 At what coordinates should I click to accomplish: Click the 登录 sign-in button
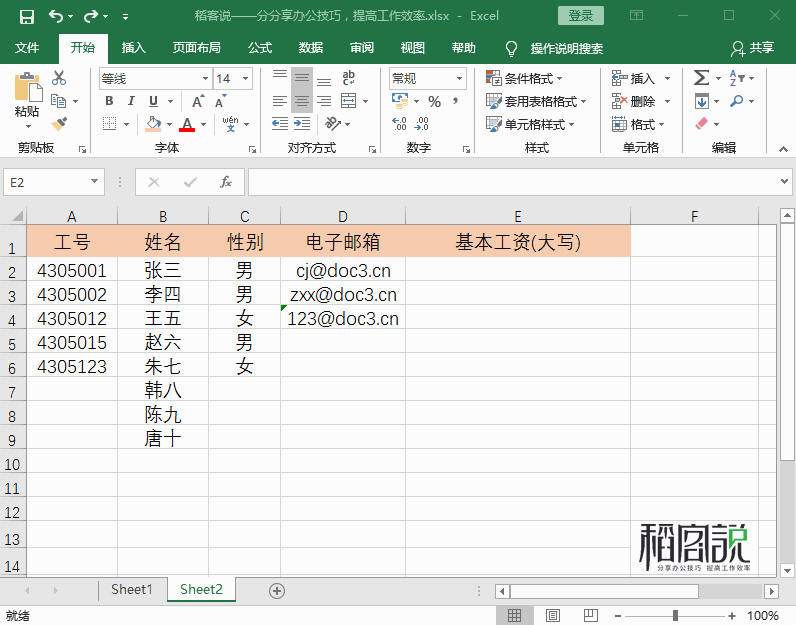tap(580, 16)
